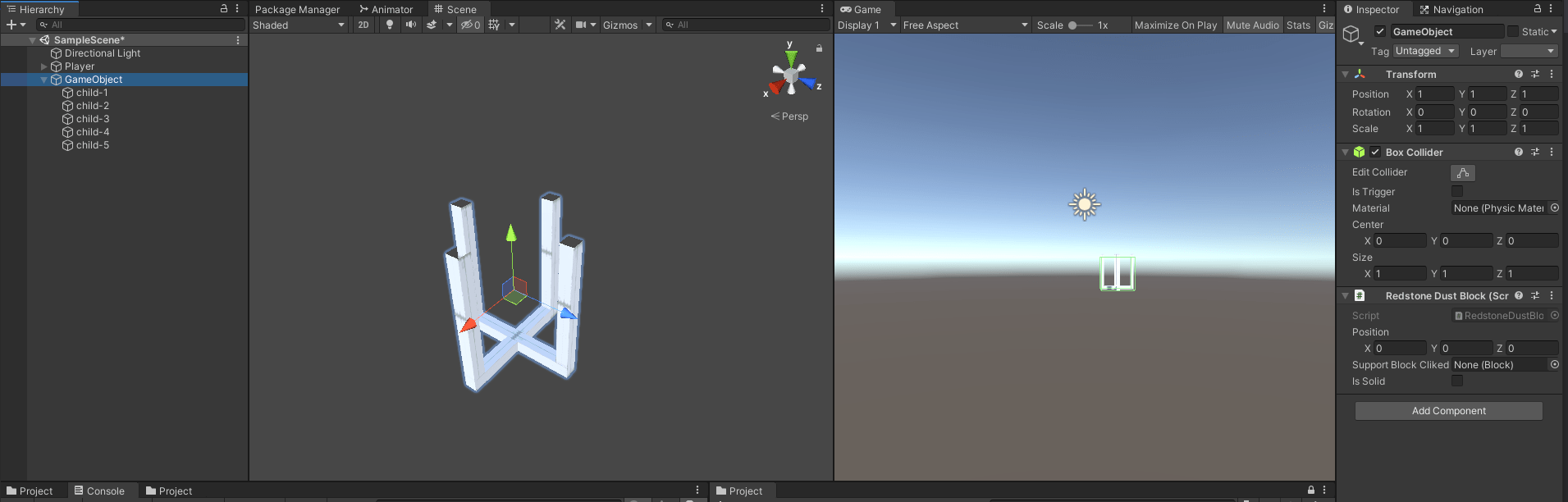Open scene camera settings icon
Screen dimensions: 1568x502
pos(581,25)
